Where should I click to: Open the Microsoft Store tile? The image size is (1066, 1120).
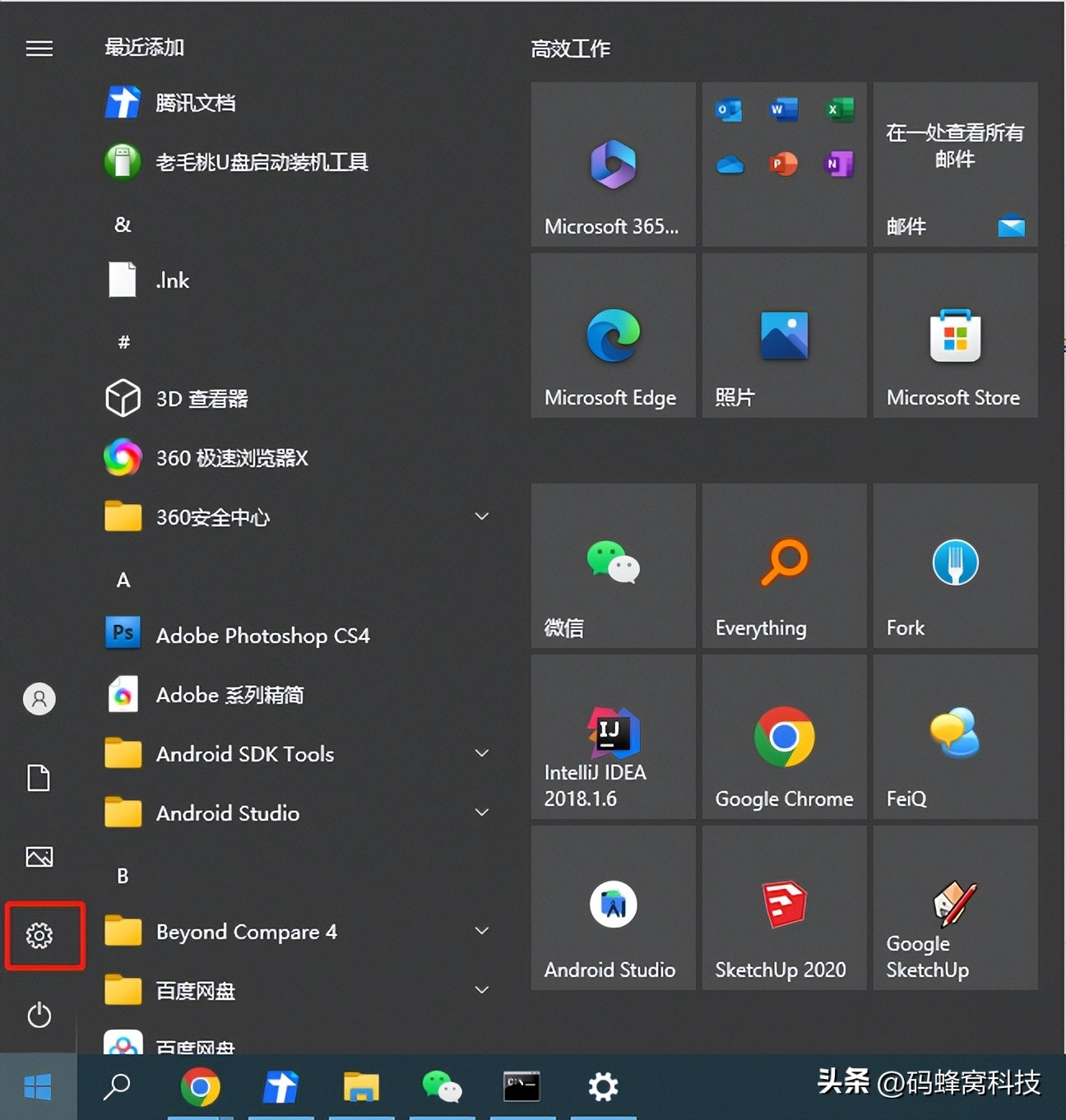pos(954,336)
